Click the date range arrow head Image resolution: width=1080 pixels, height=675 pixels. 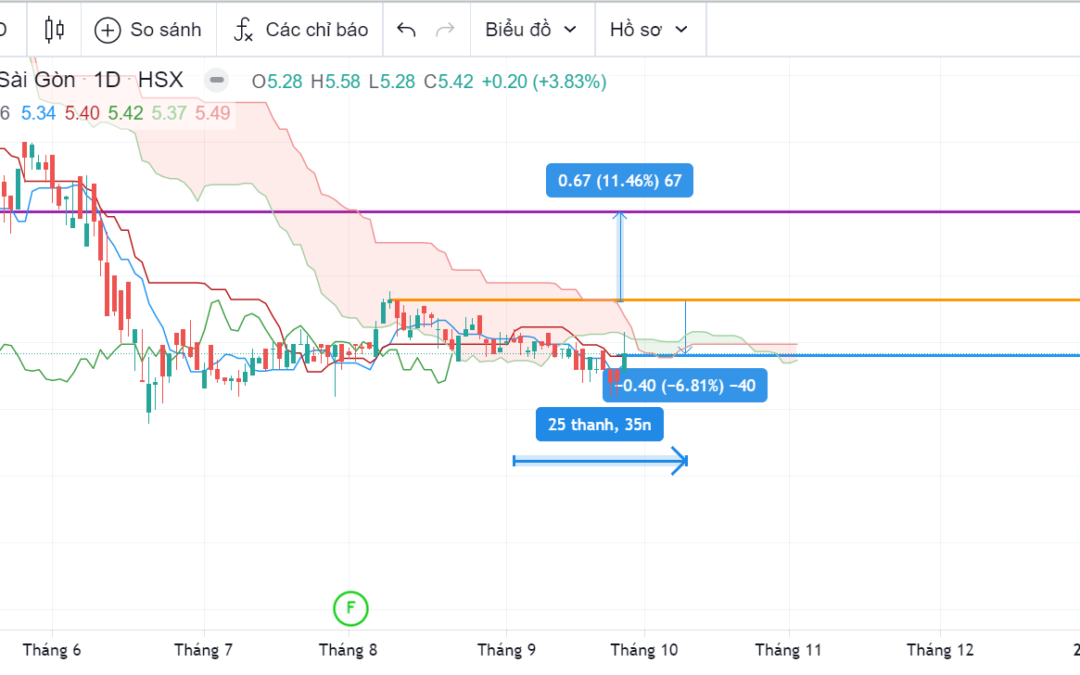680,460
